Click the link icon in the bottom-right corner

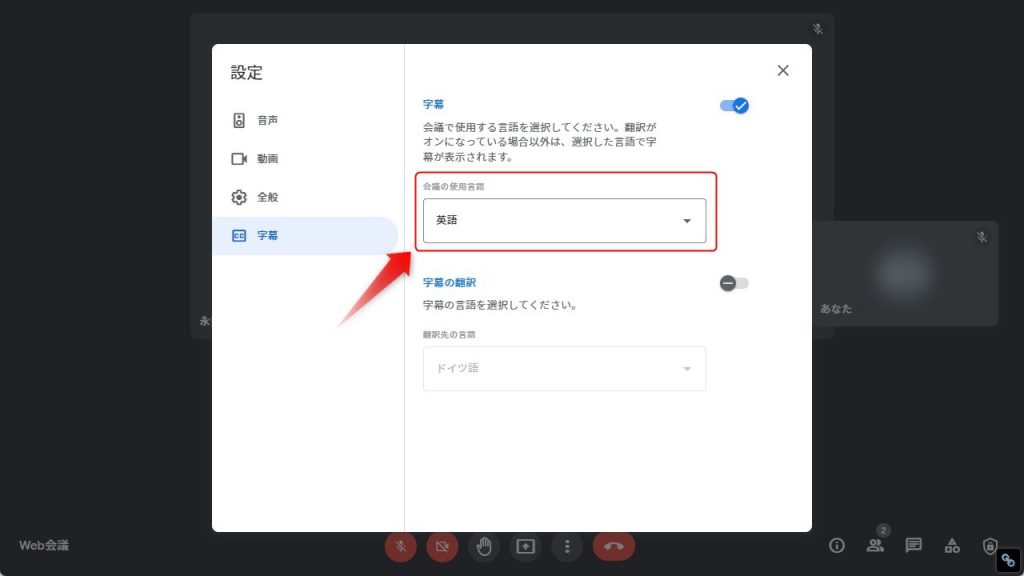1008,560
